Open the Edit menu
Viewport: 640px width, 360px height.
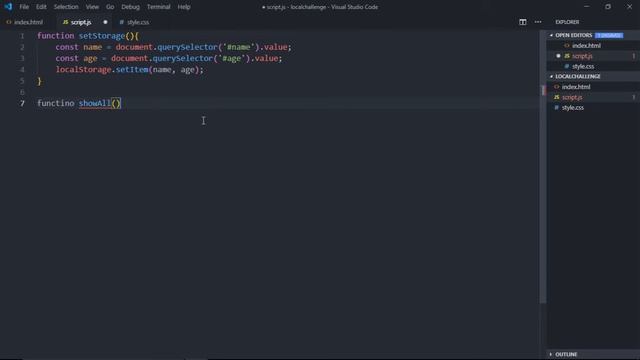[41, 7]
